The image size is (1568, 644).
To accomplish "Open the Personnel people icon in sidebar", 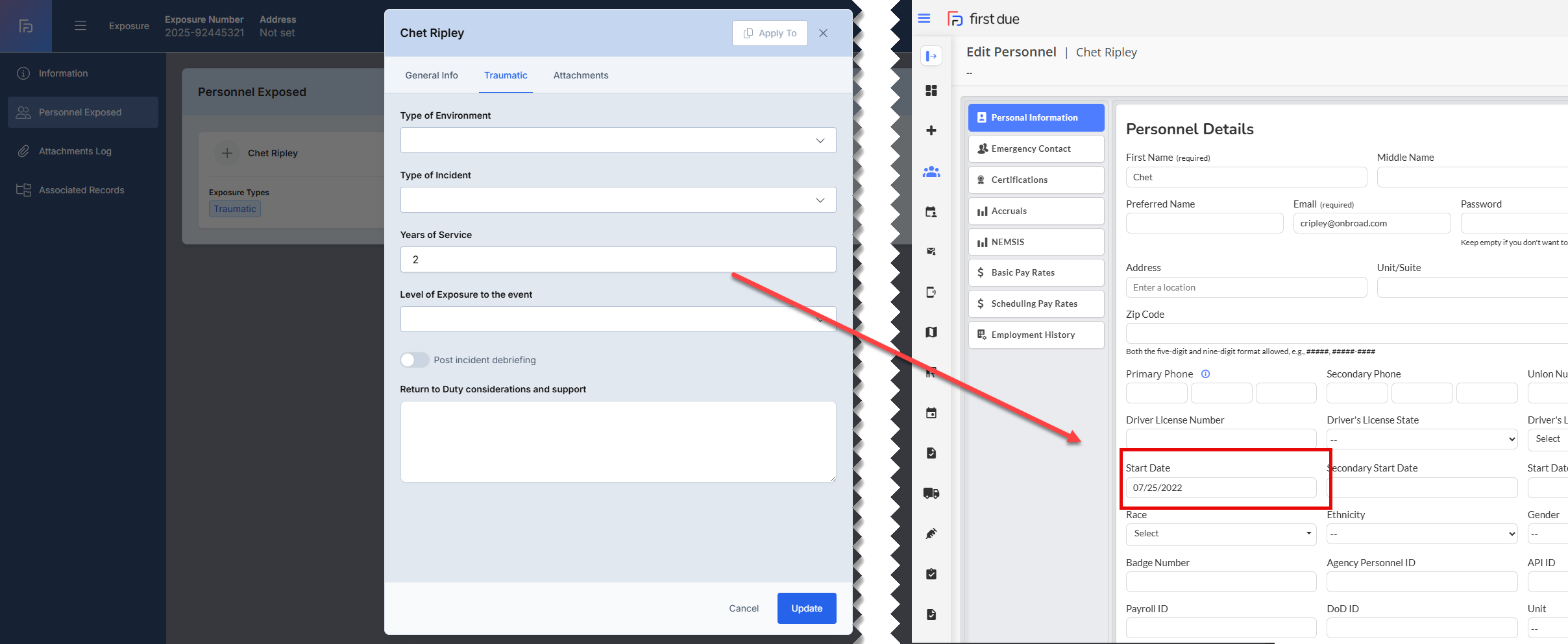I will point(931,172).
